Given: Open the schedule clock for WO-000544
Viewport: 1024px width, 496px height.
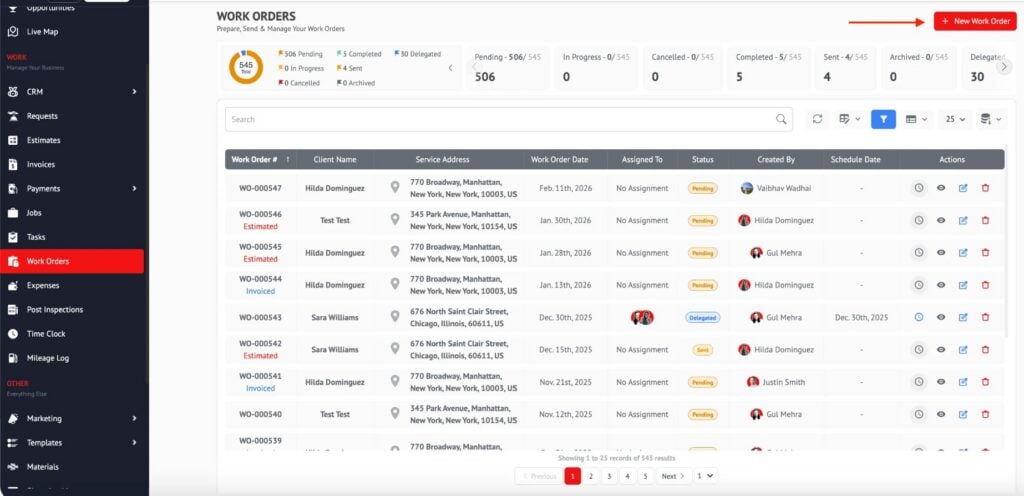Looking at the screenshot, I should tap(919, 285).
